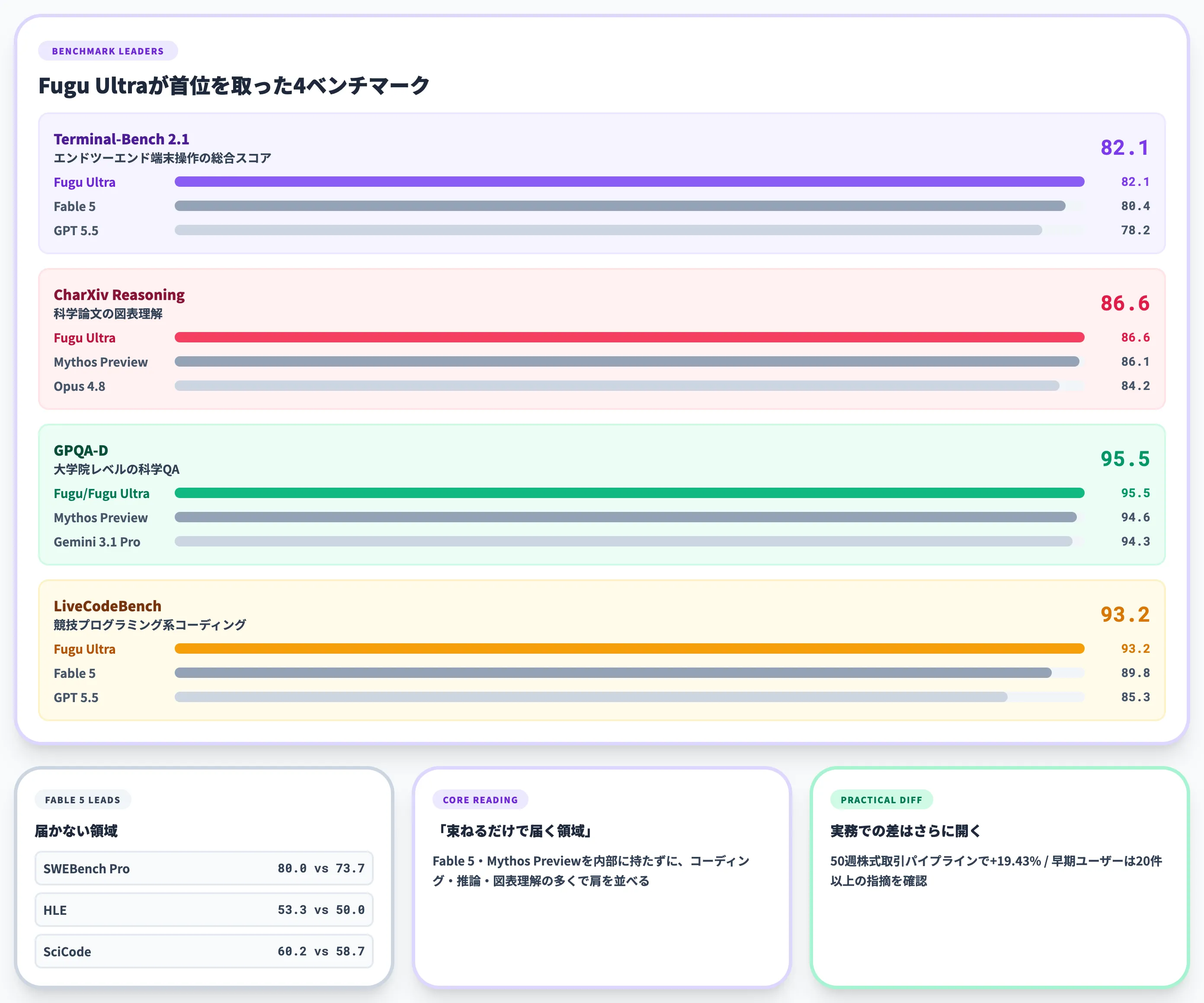Viewport: 1204px width, 1003px height.
Task: Click the Fugu Ultra label in LiveCodeBench
Action: pyautogui.click(x=85, y=649)
